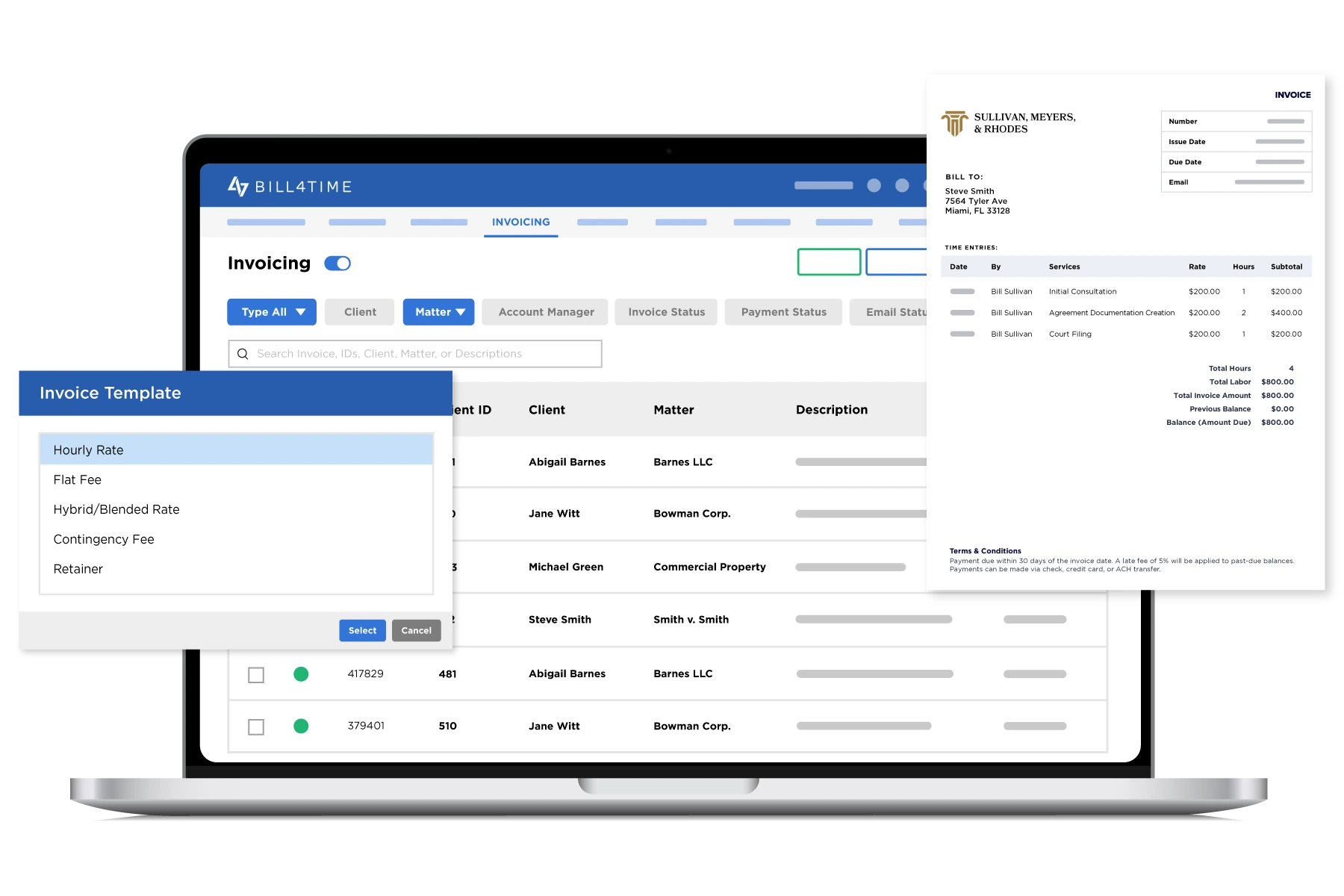Click green status dot for invoice 417829
1344x896 pixels.
click(x=301, y=674)
